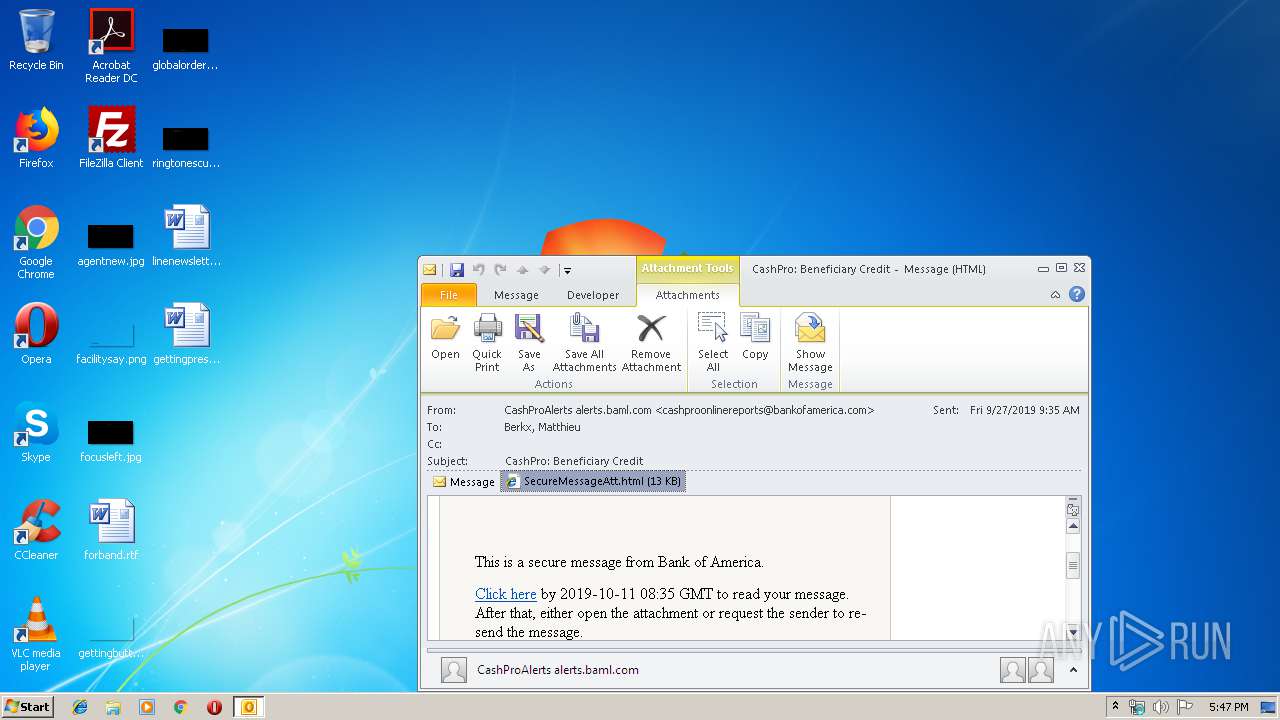Image resolution: width=1280 pixels, height=720 pixels.
Task: Select the gettingpres Word document
Action: pos(187,334)
